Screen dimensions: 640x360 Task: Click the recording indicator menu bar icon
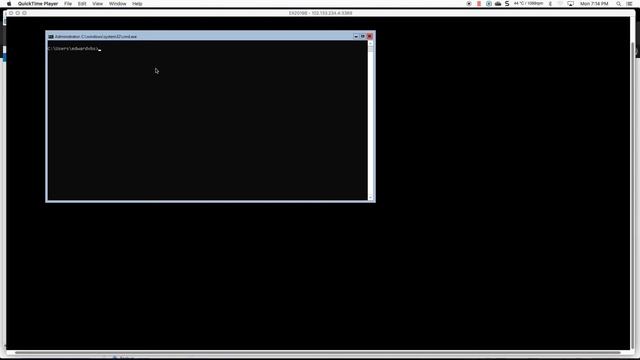(x=469, y=4)
